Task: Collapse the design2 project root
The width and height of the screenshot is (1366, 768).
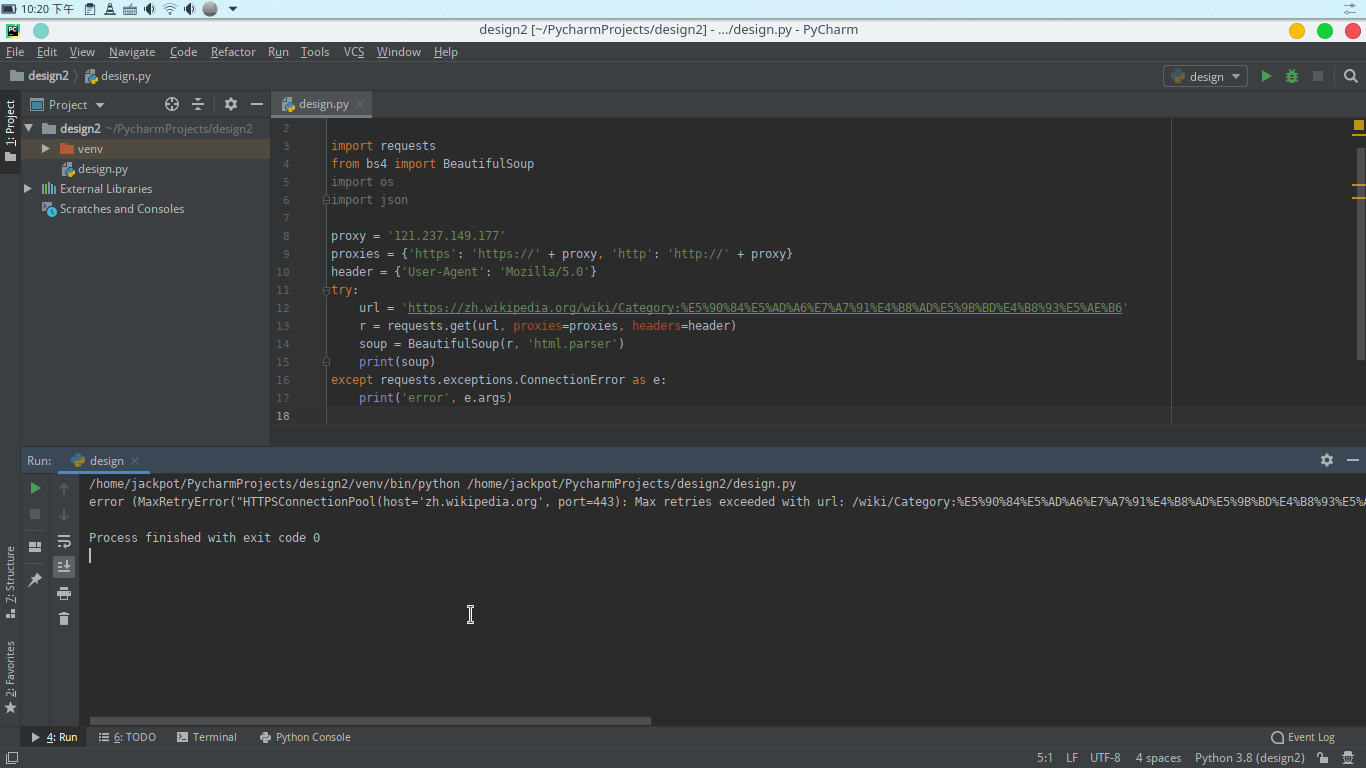Action: point(29,128)
